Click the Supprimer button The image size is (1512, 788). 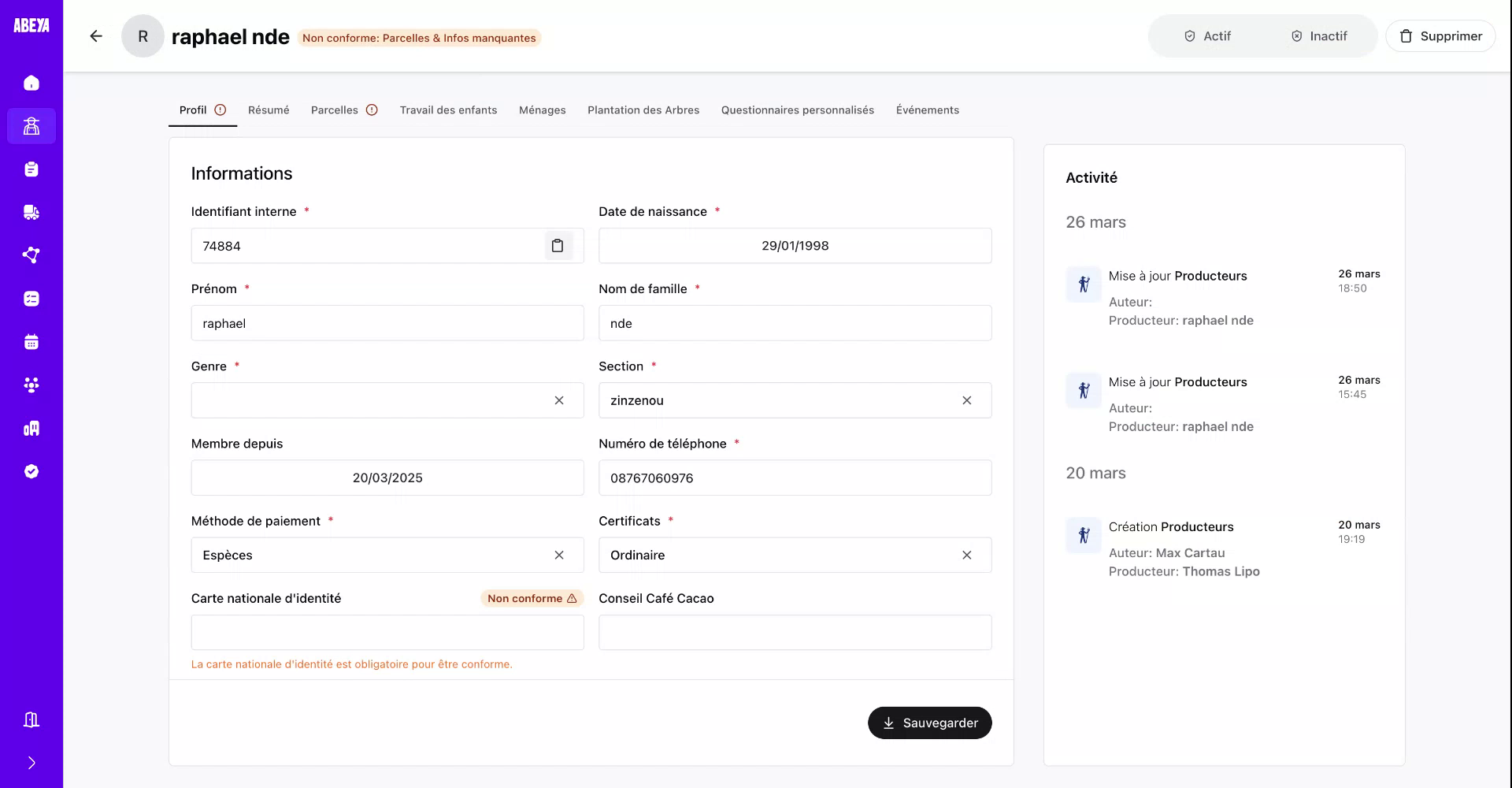1440,36
